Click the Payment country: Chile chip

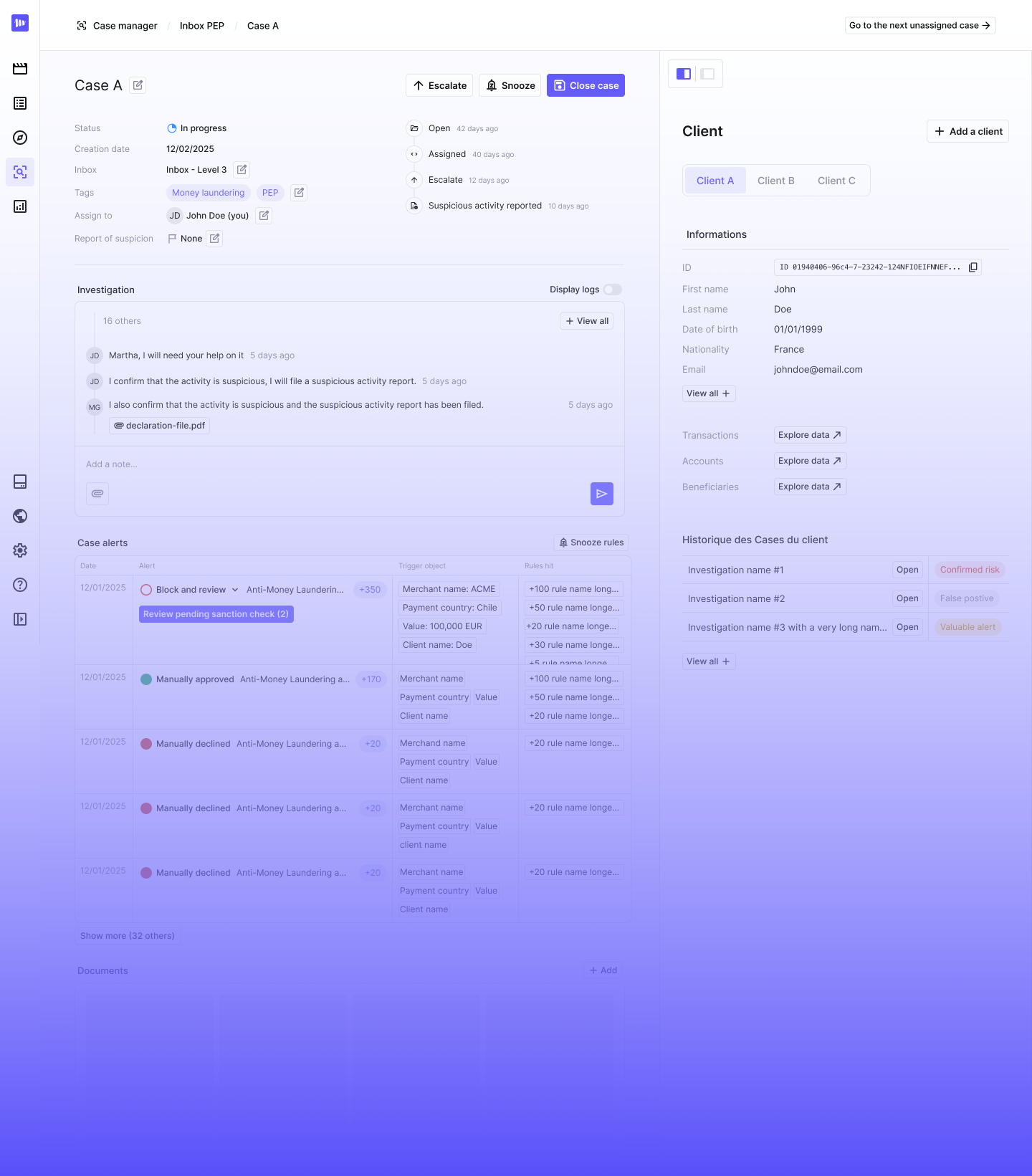click(450, 608)
